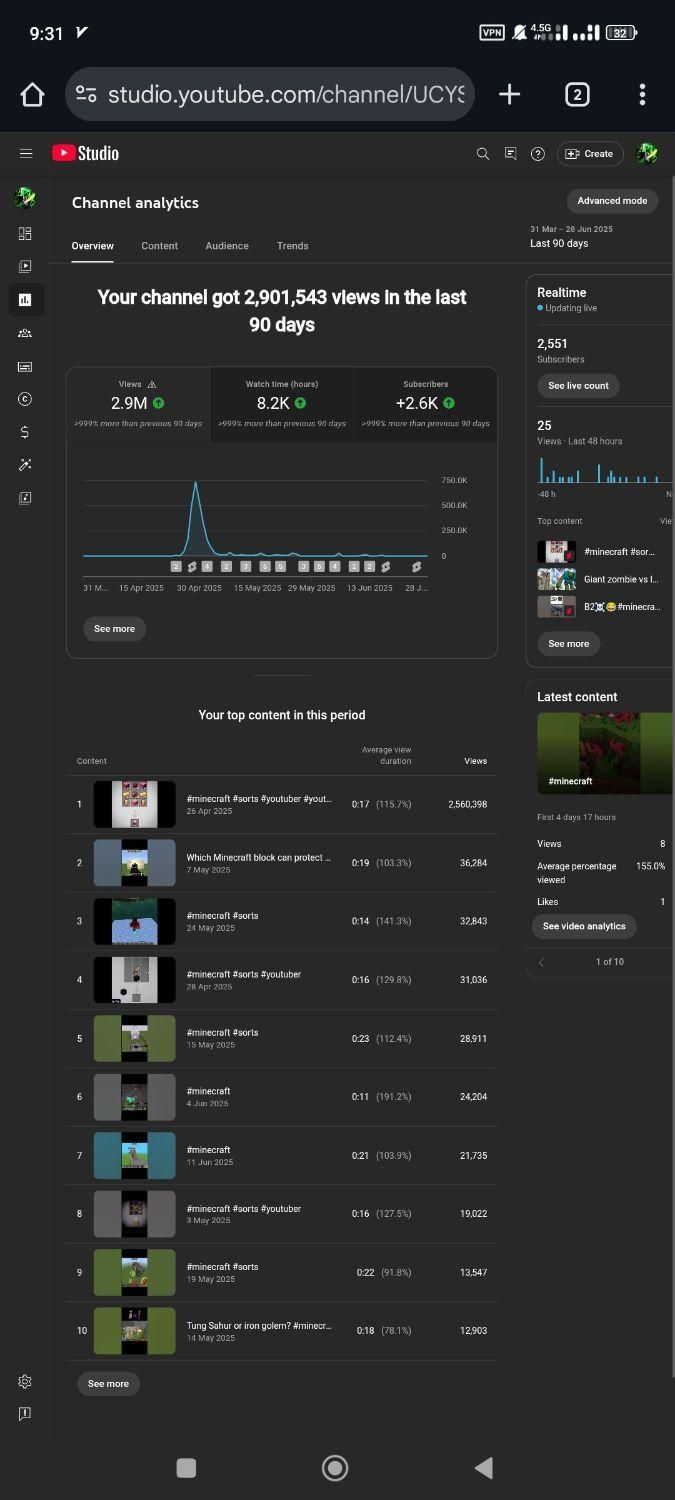Tap the Android recent apps square button
Screen dimensions: 675x1500
pos(186,1467)
